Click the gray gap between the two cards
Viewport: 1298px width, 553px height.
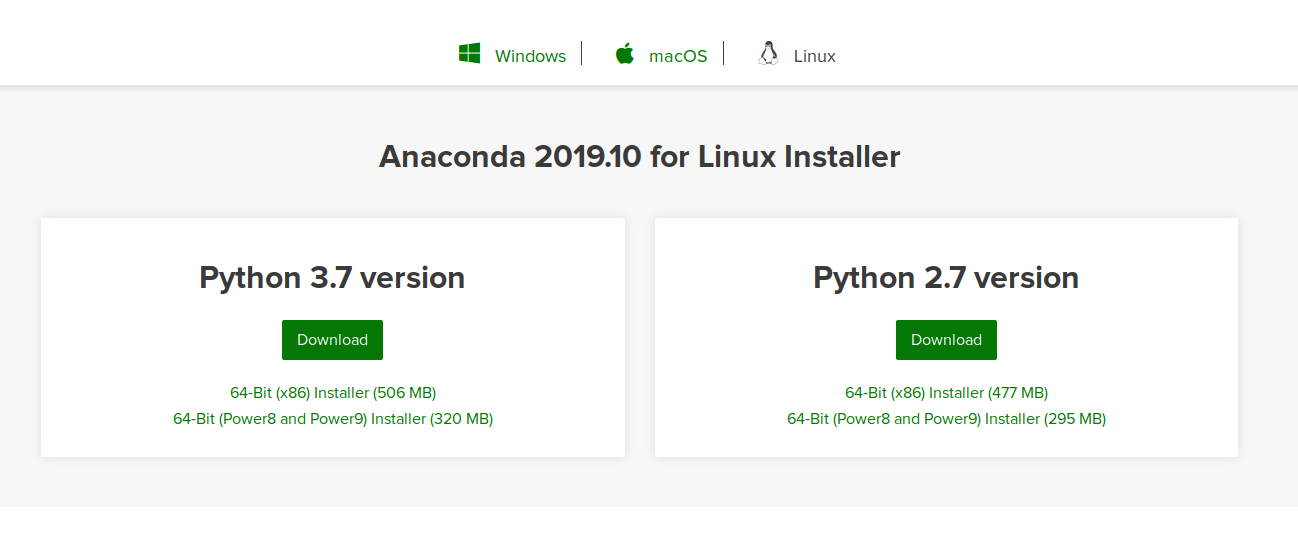coord(640,338)
